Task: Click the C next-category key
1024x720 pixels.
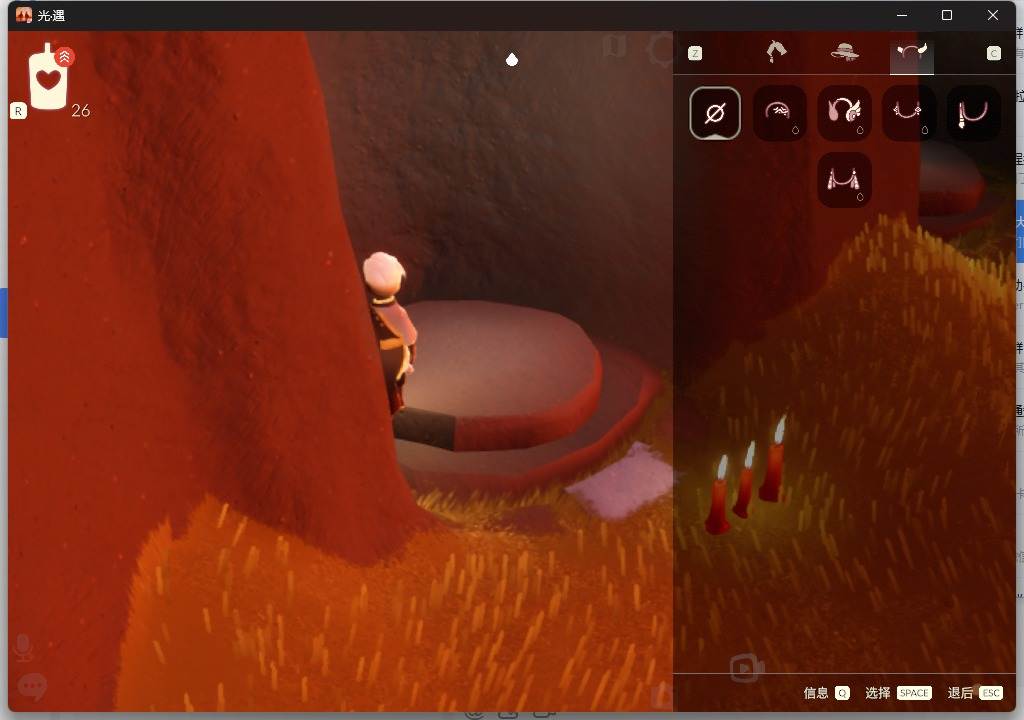Action: (x=993, y=54)
